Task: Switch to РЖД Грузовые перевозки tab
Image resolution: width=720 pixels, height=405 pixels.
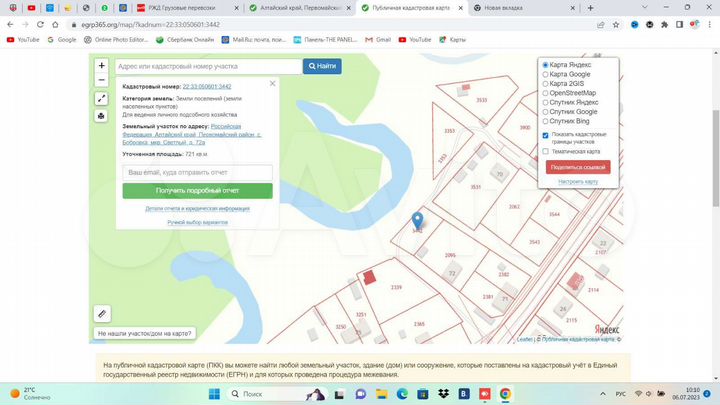Action: click(176, 7)
